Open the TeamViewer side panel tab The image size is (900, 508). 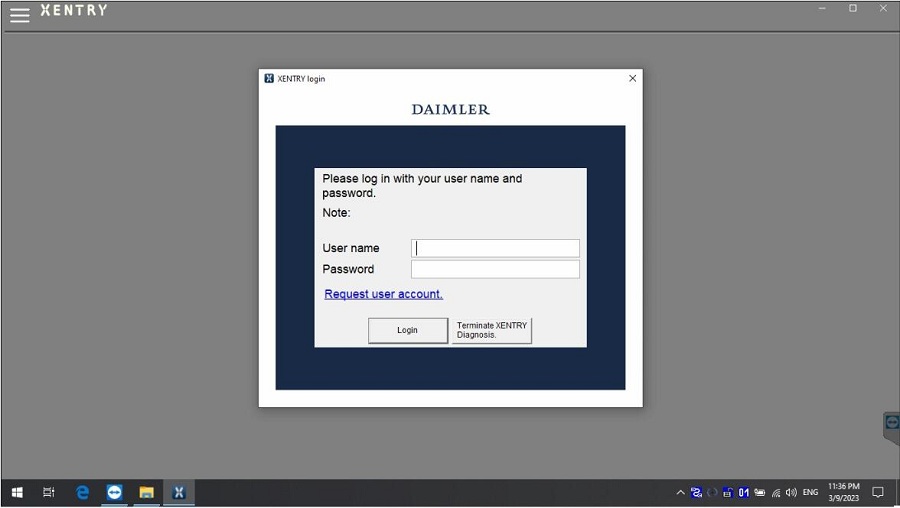point(892,427)
